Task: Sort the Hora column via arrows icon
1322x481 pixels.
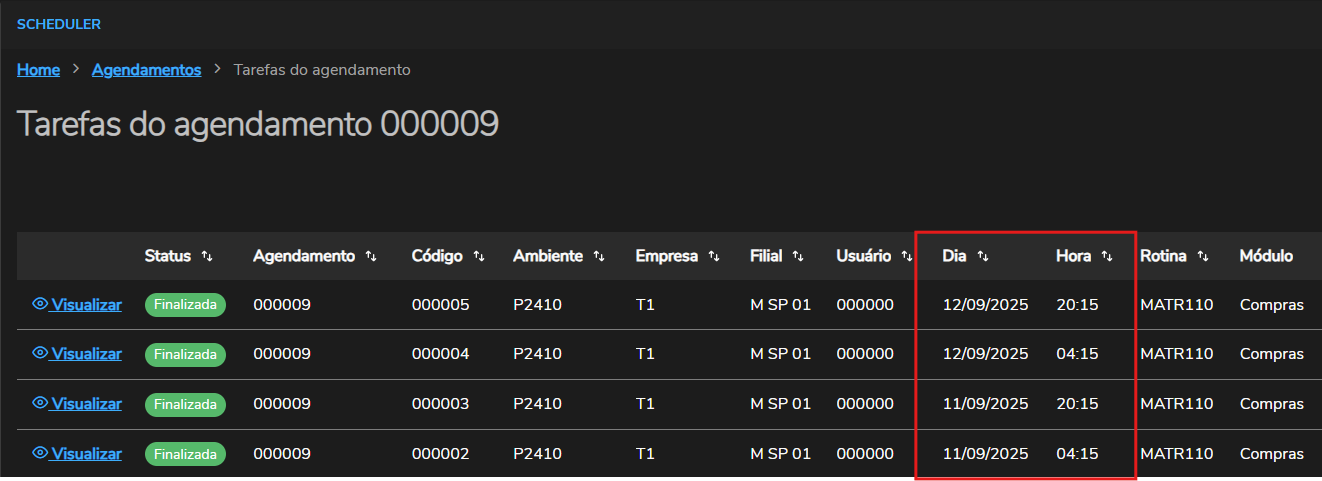Action: pos(1107,256)
